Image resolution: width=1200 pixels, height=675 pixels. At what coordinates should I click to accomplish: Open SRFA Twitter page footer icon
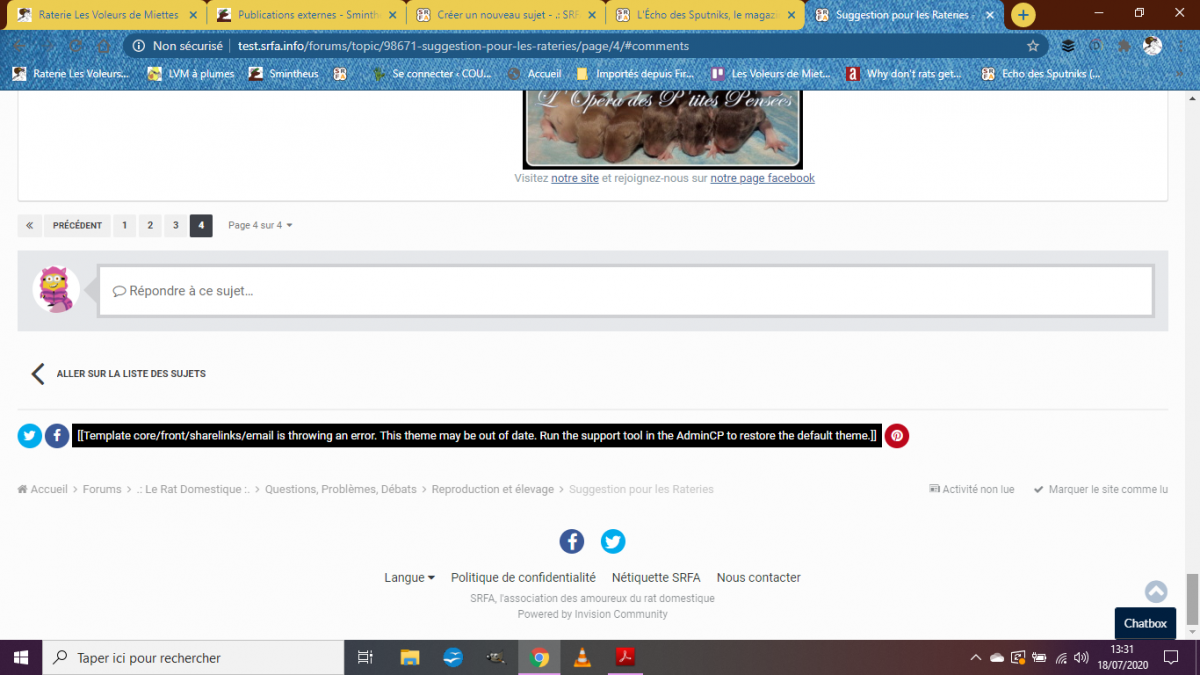click(x=613, y=541)
